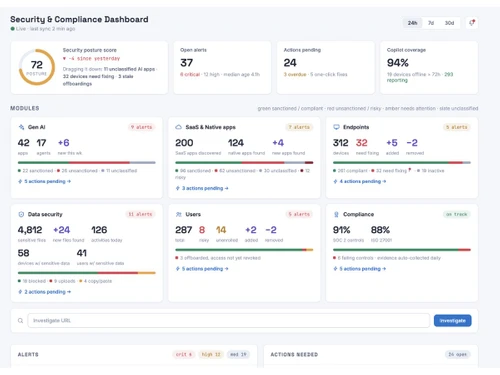Open the notifications bell icon
Viewport: 500px width, 375px height.
(472, 23)
